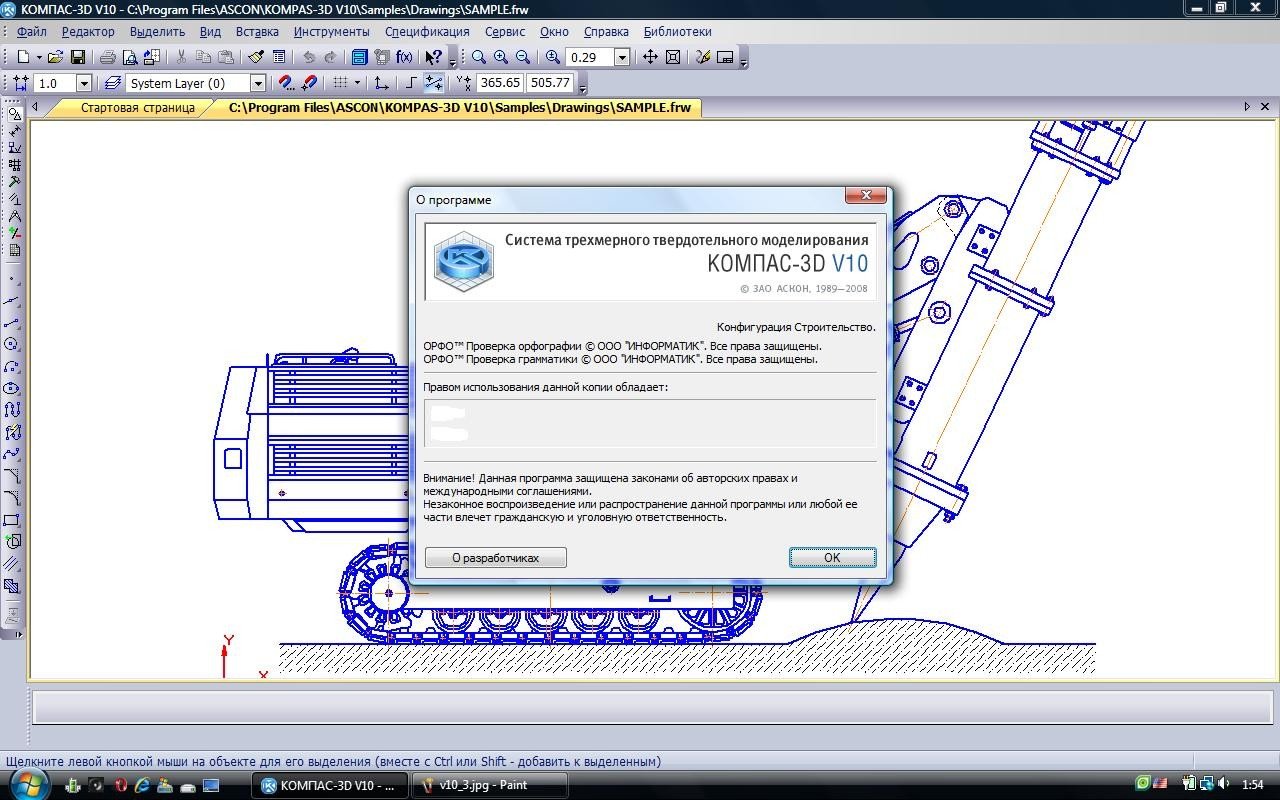The height and width of the screenshot is (800, 1280).
Task: Click the open file folder icon
Action: [55, 58]
